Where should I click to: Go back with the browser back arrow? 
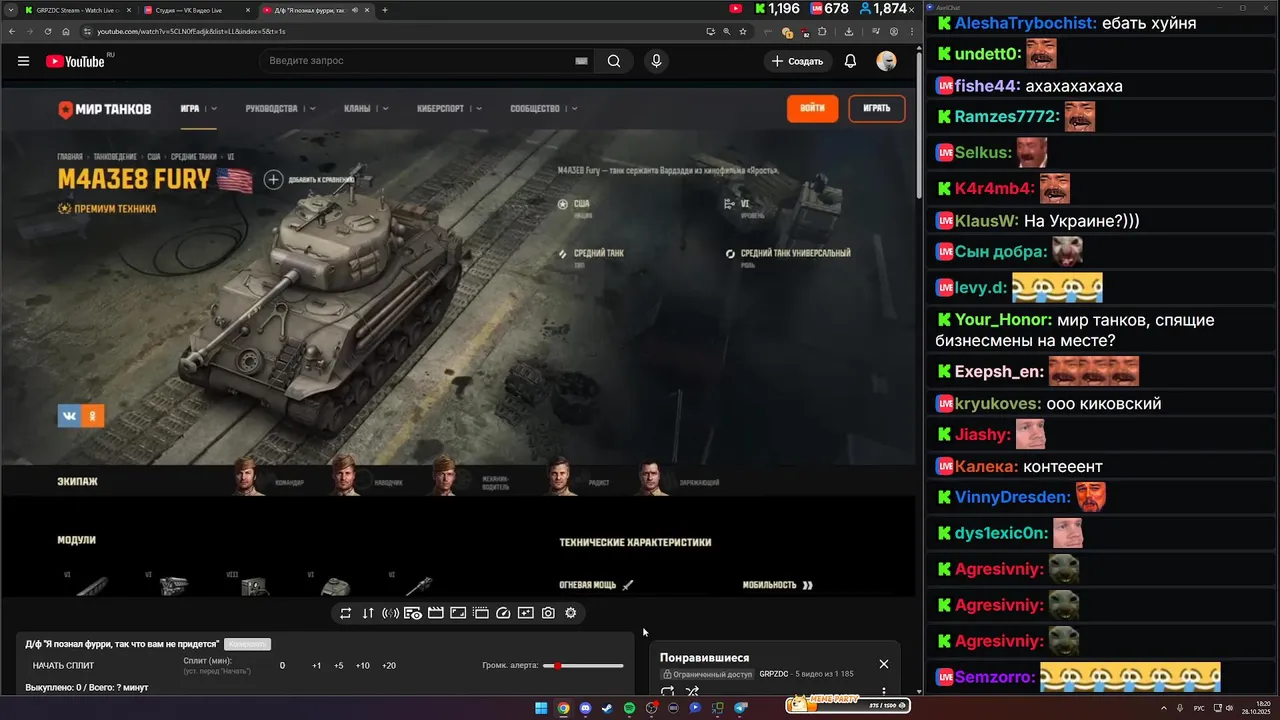tap(10, 31)
